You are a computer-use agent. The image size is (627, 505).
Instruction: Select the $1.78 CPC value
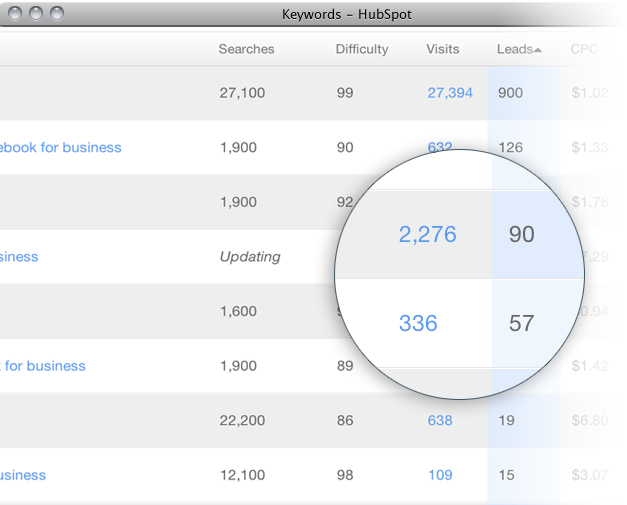coord(590,202)
